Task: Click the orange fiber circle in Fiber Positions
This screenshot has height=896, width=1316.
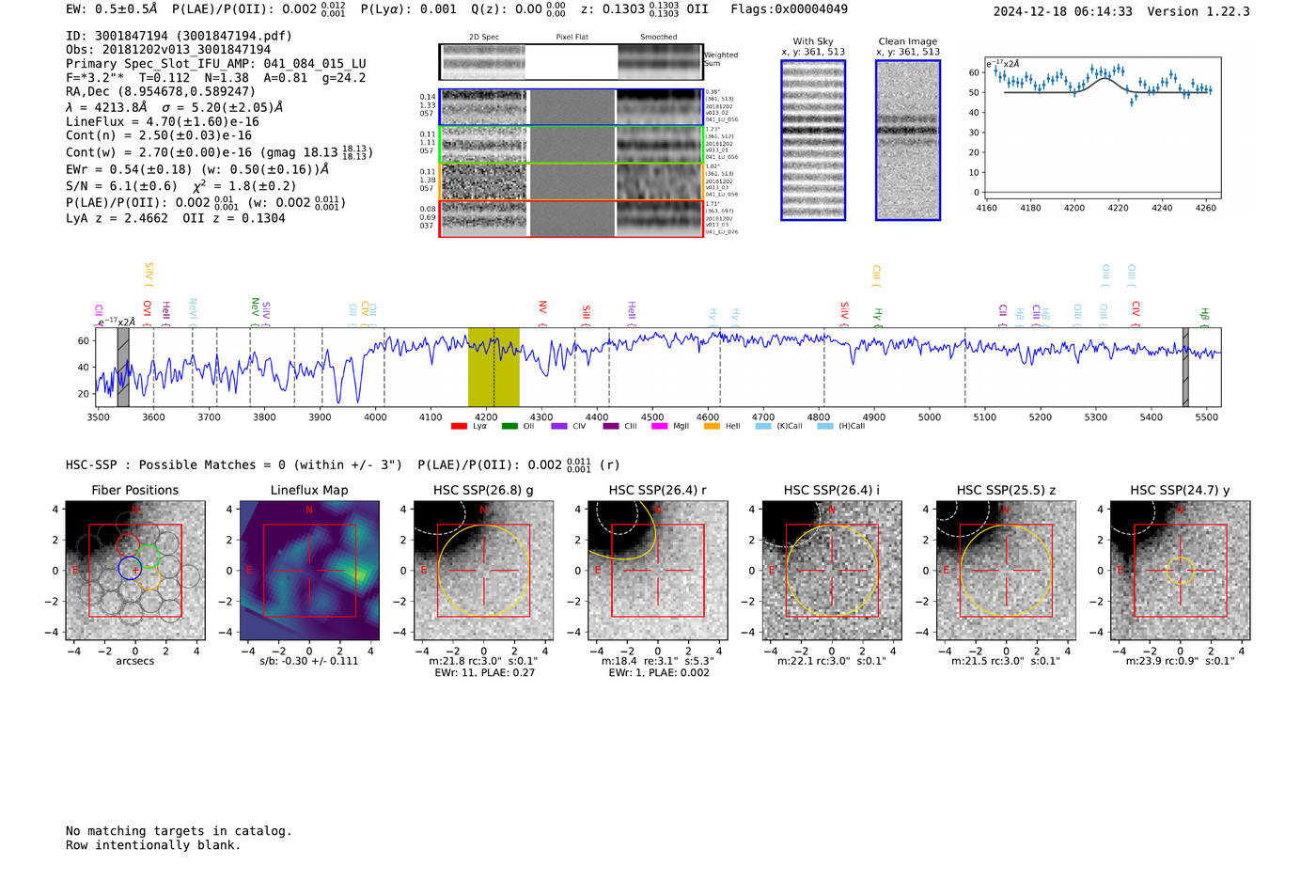Action: tap(149, 578)
